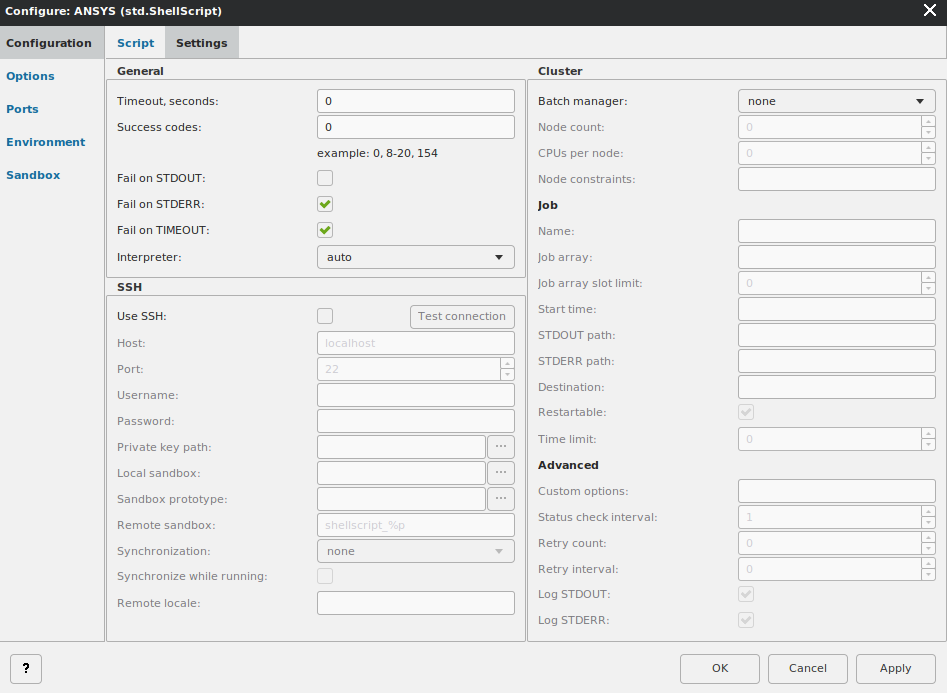The height and width of the screenshot is (693, 947).
Task: Click the Remote locale field
Action: point(416,602)
